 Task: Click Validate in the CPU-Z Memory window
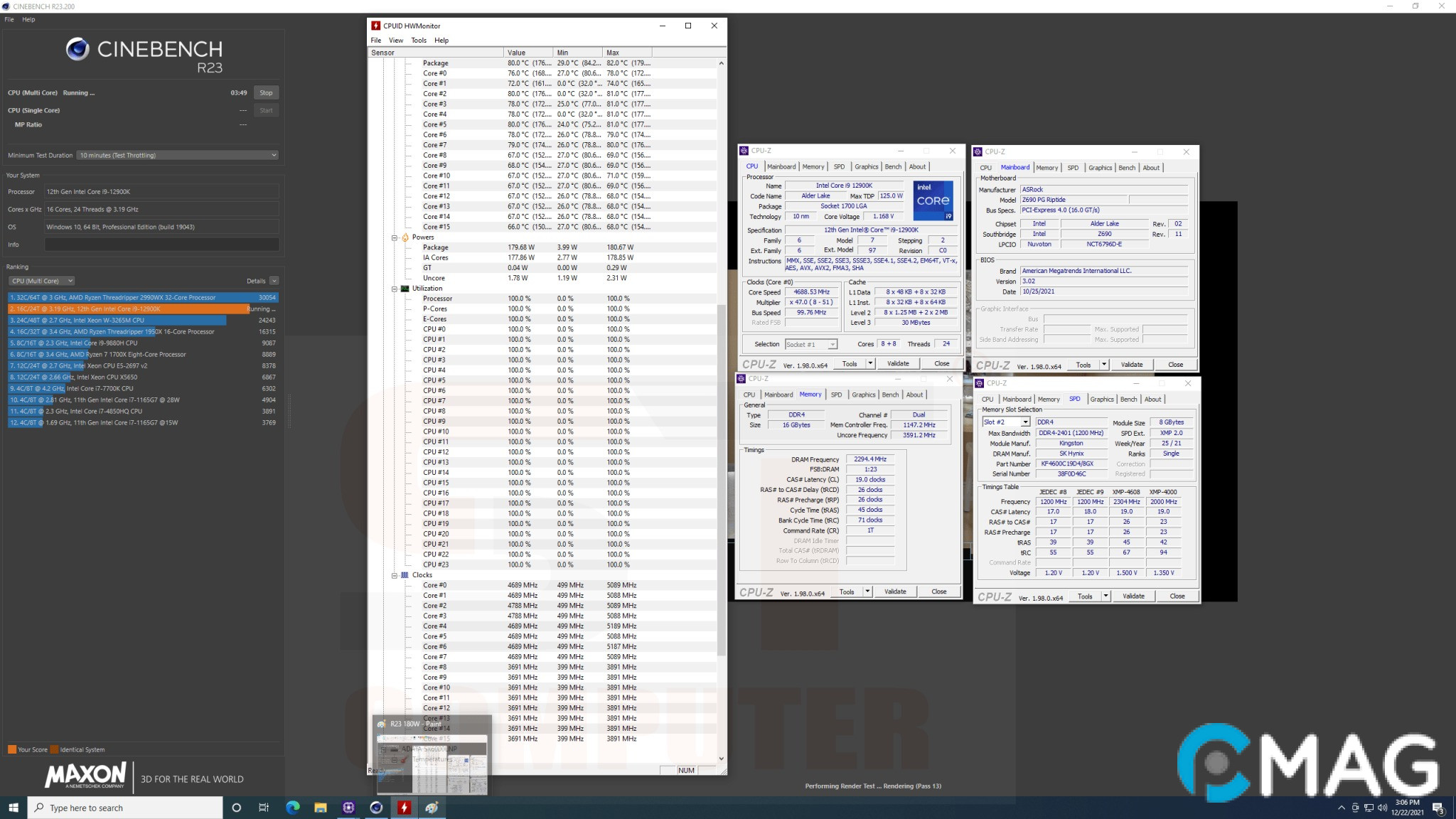pyautogui.click(x=894, y=591)
